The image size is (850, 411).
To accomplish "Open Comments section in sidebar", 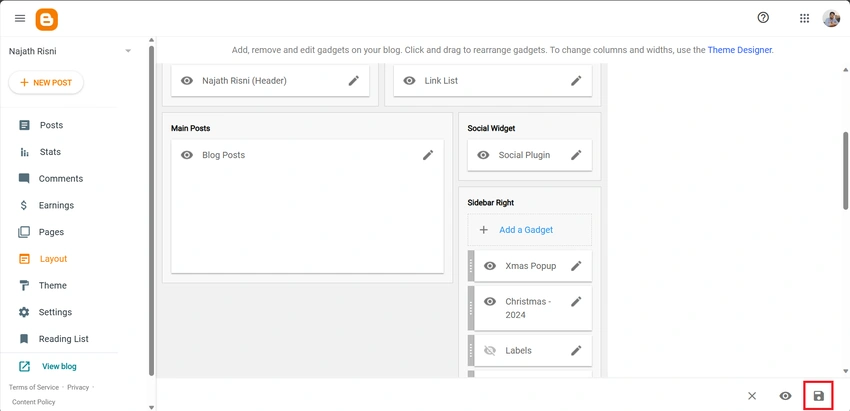I will point(61,178).
